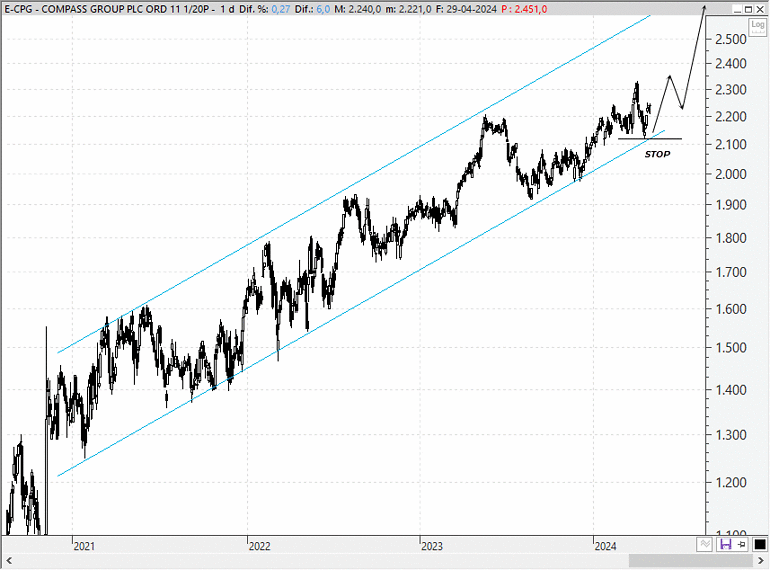
Task: Click the 1.900 price axis label
Action: (731, 205)
